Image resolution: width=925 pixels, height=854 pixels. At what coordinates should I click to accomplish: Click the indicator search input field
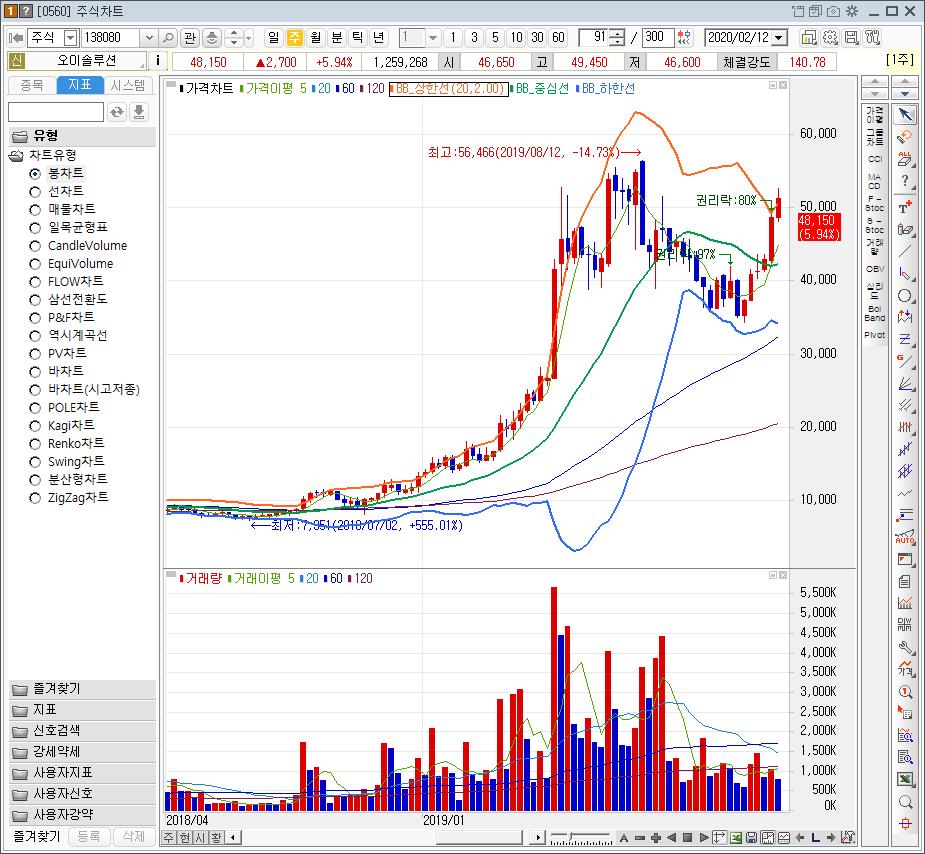coord(56,111)
